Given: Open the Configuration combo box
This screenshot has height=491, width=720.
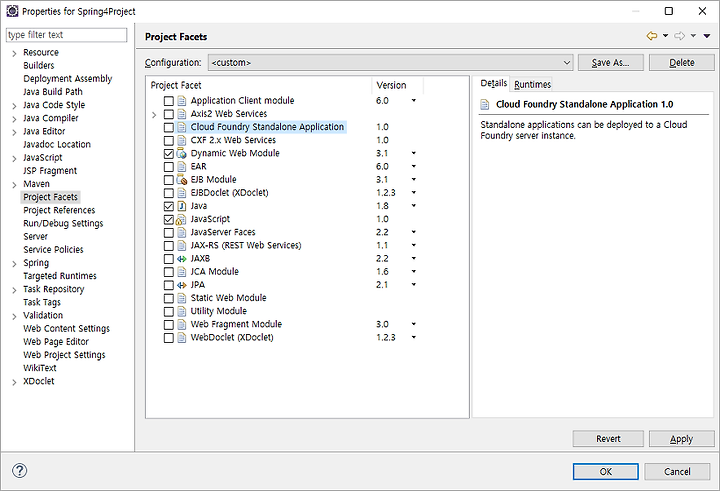Looking at the screenshot, I should pyautogui.click(x=390, y=62).
